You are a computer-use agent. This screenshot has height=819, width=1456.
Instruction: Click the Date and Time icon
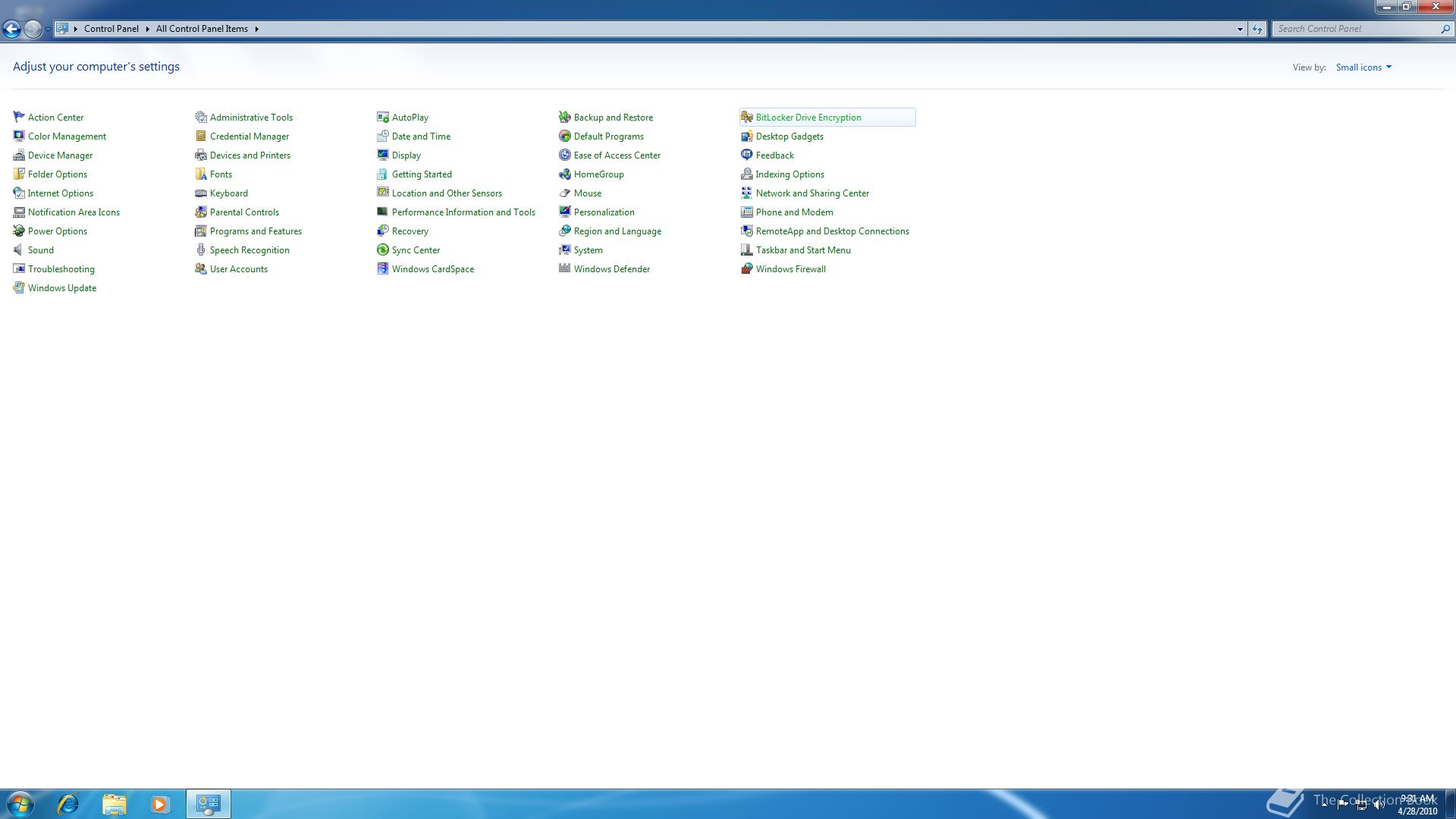coord(383,136)
